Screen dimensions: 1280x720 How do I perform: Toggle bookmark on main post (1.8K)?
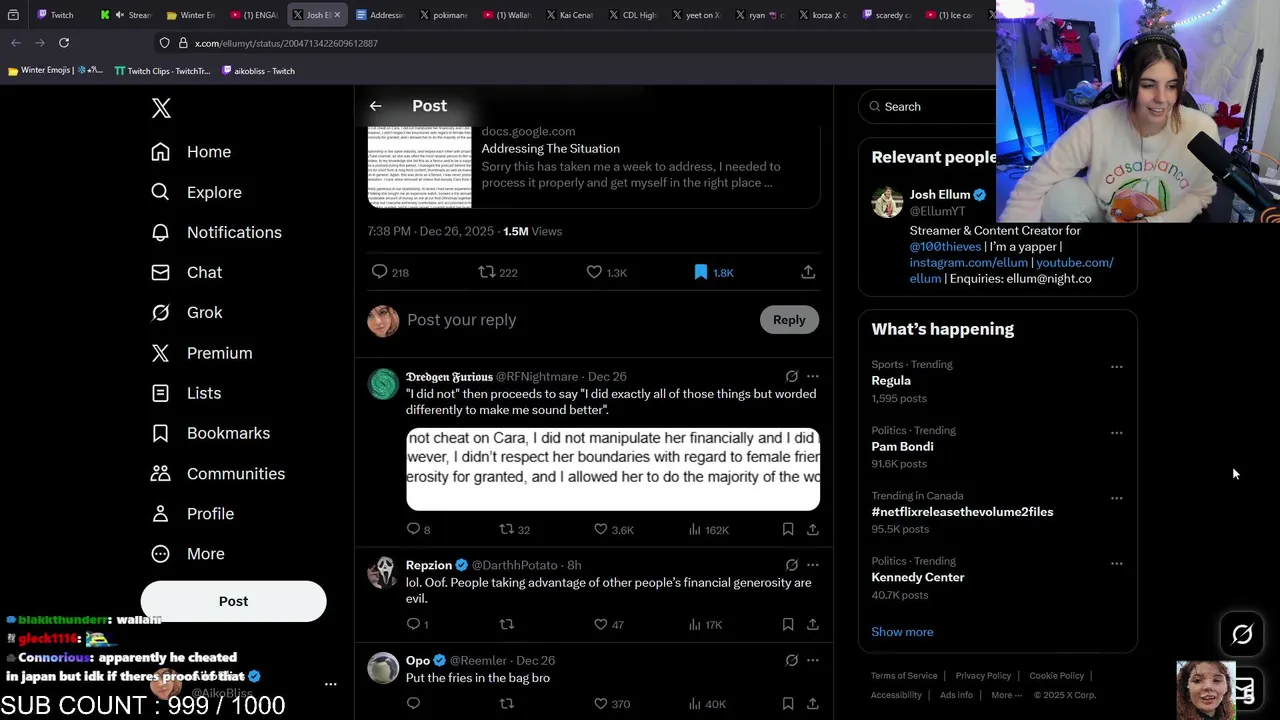tap(714, 272)
